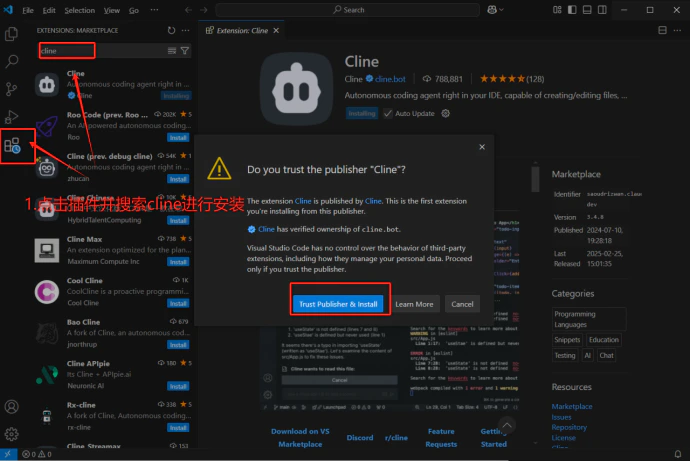This screenshot has width=690, height=462.
Task: Open Source Control view
Action: 11,89
